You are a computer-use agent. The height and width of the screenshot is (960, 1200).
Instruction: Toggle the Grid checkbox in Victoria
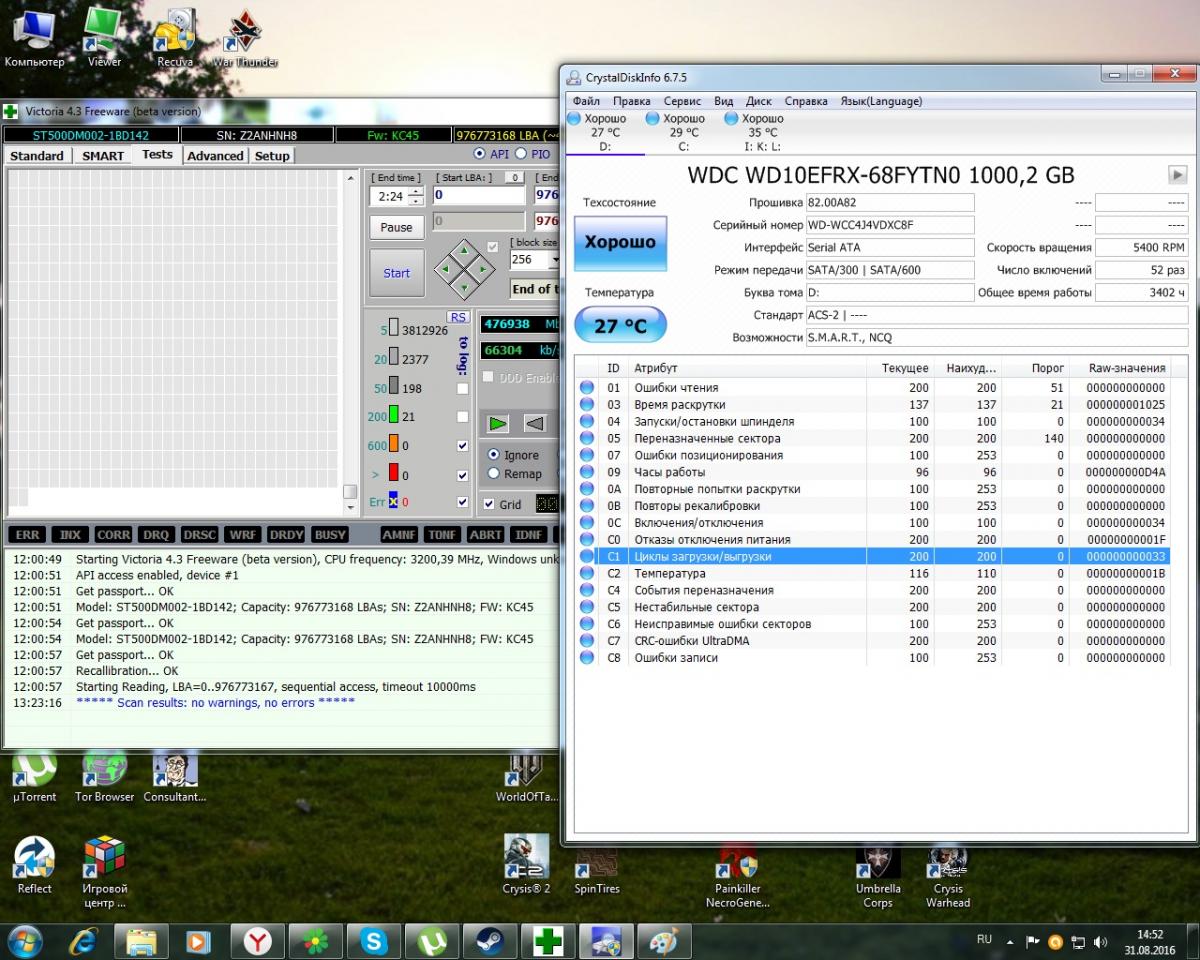489,504
